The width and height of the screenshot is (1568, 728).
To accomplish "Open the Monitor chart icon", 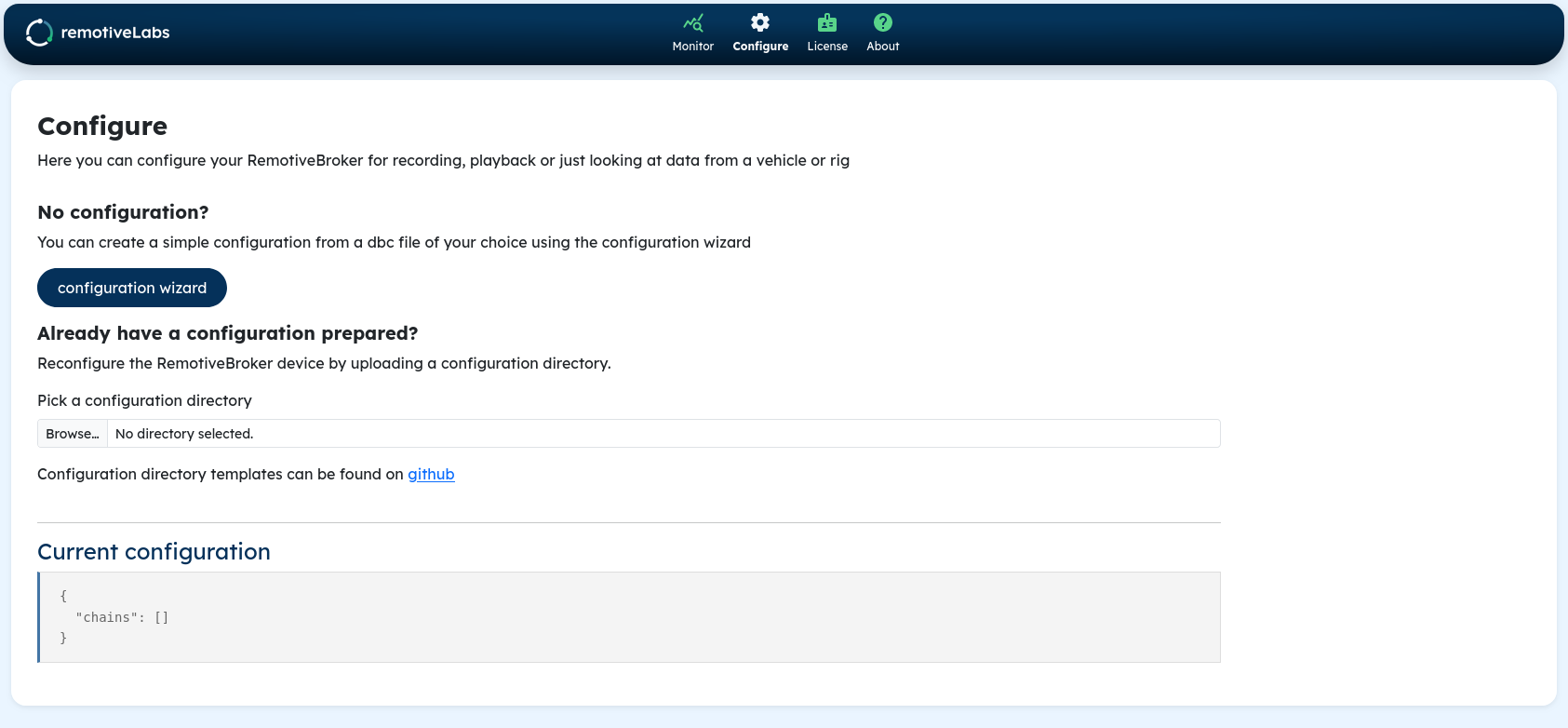I will click(693, 22).
